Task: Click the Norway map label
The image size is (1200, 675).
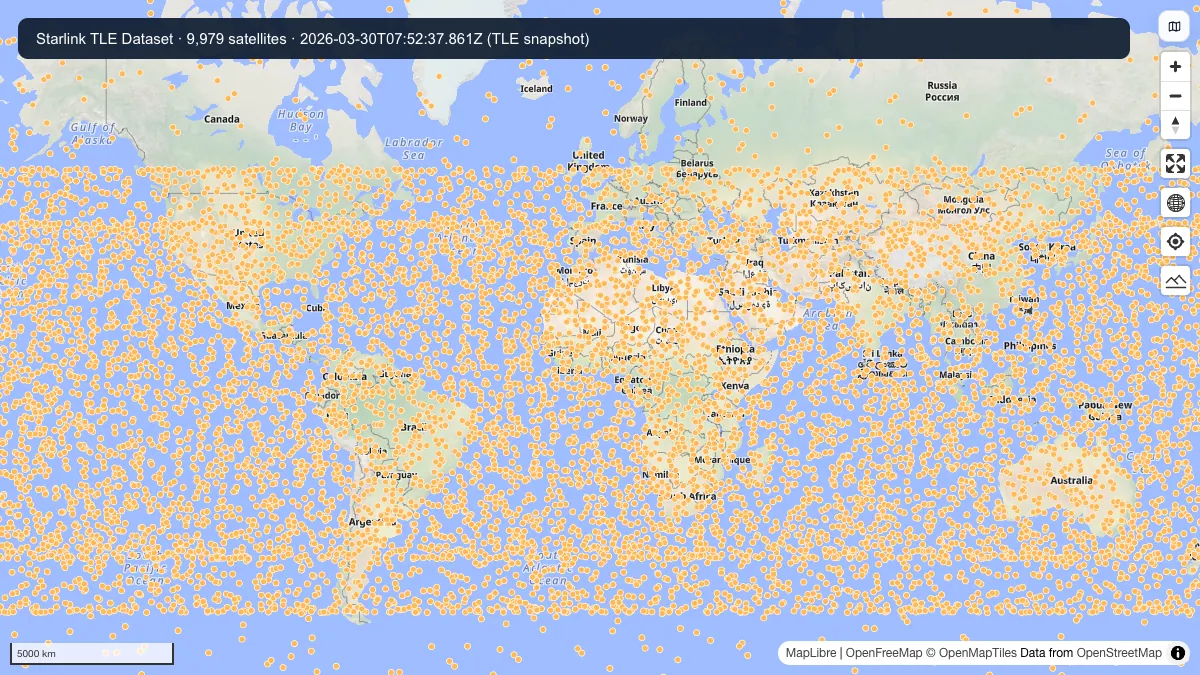Action: click(x=631, y=118)
